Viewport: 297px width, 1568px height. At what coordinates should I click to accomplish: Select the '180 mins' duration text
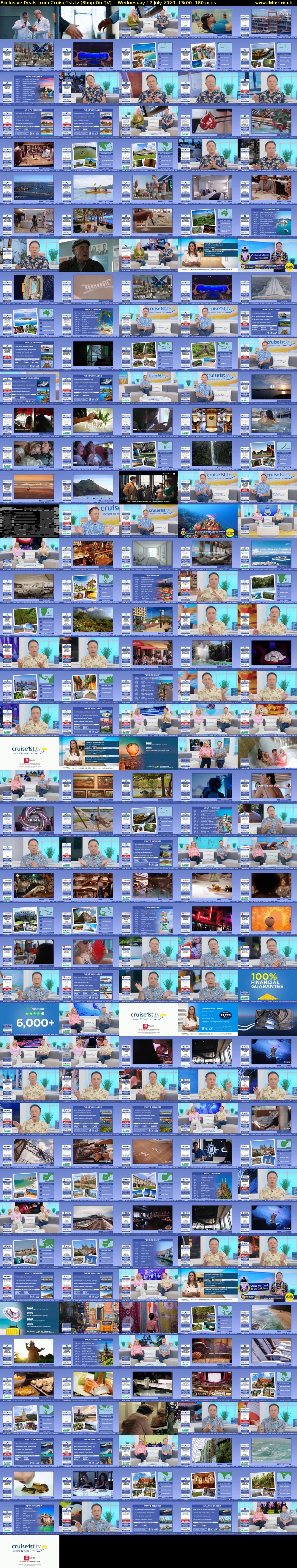[206, 2]
